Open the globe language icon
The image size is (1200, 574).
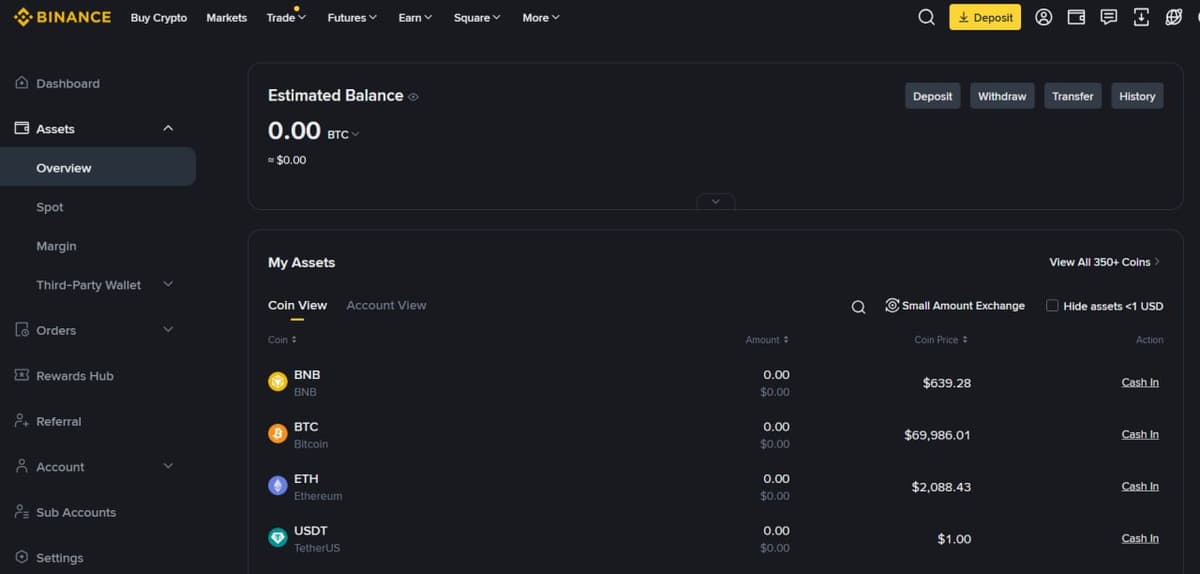[1174, 17]
